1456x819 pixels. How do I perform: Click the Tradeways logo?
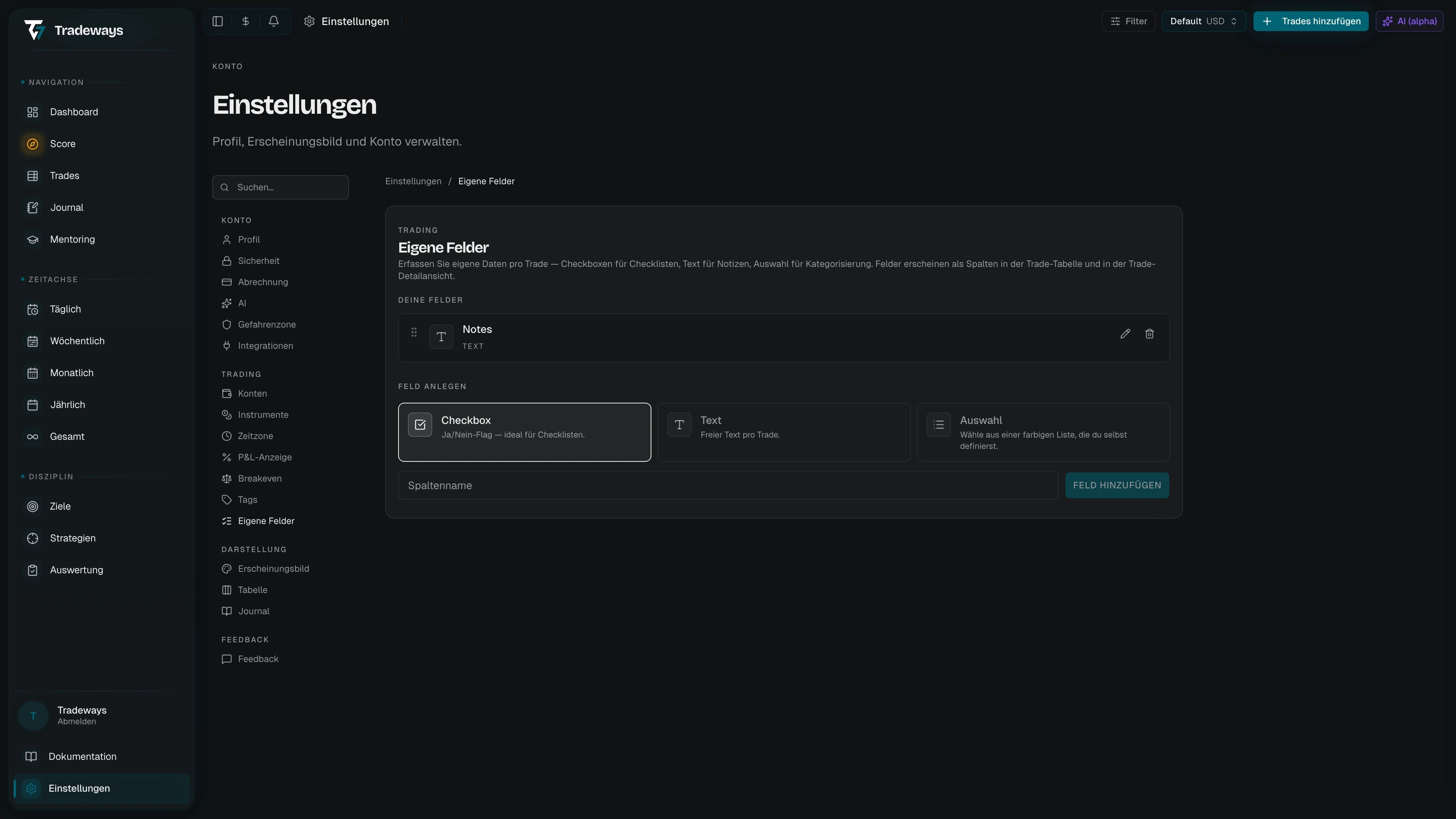74,30
